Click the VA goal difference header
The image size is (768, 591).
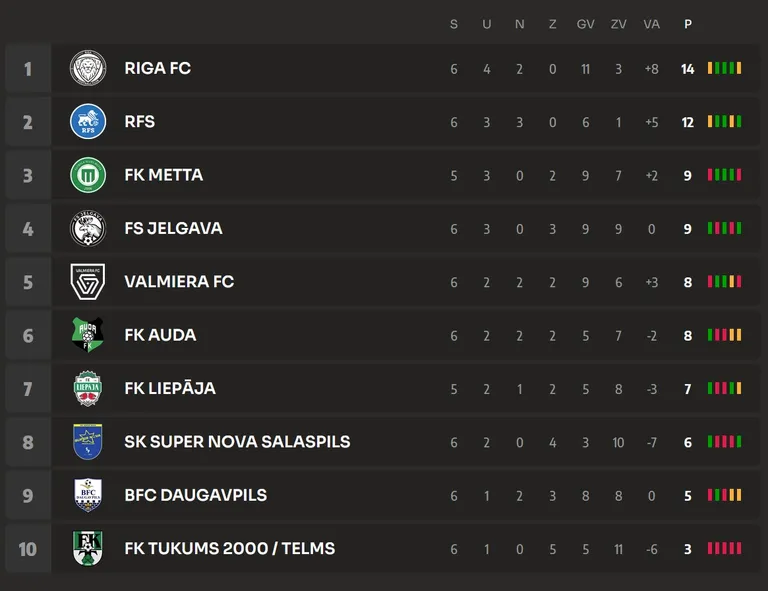[x=651, y=24]
